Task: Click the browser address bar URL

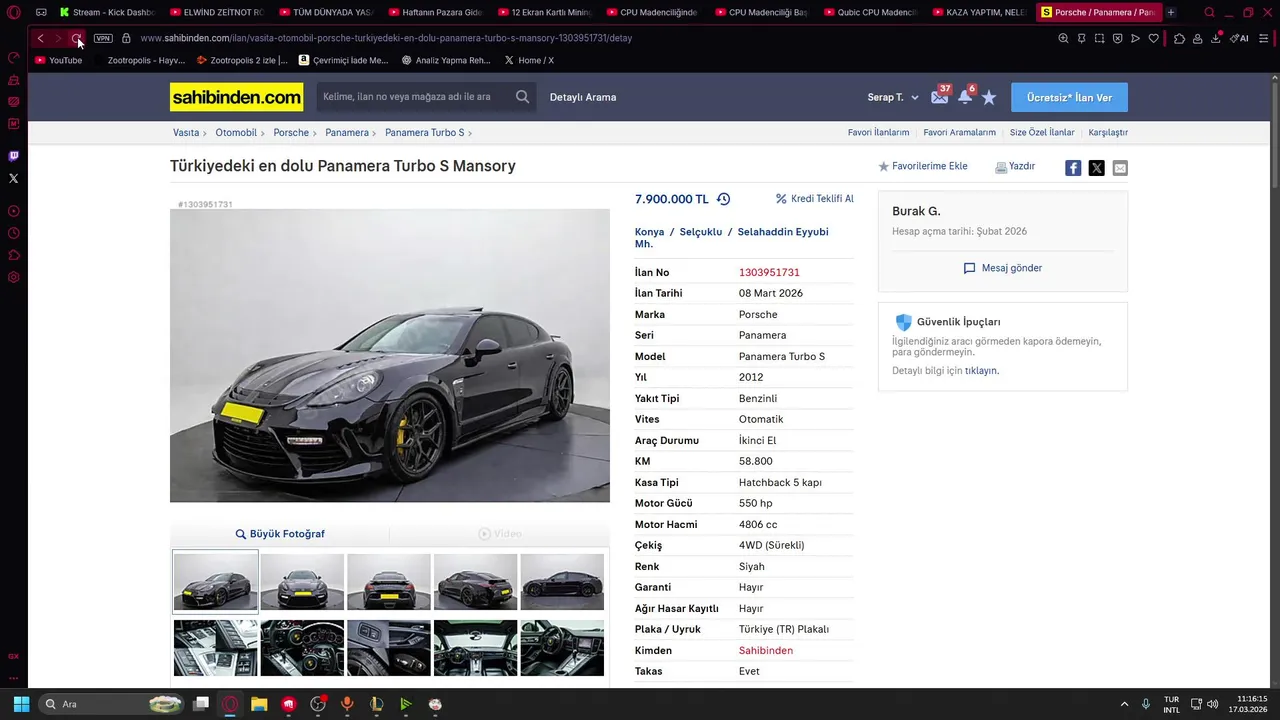Action: tap(386, 38)
